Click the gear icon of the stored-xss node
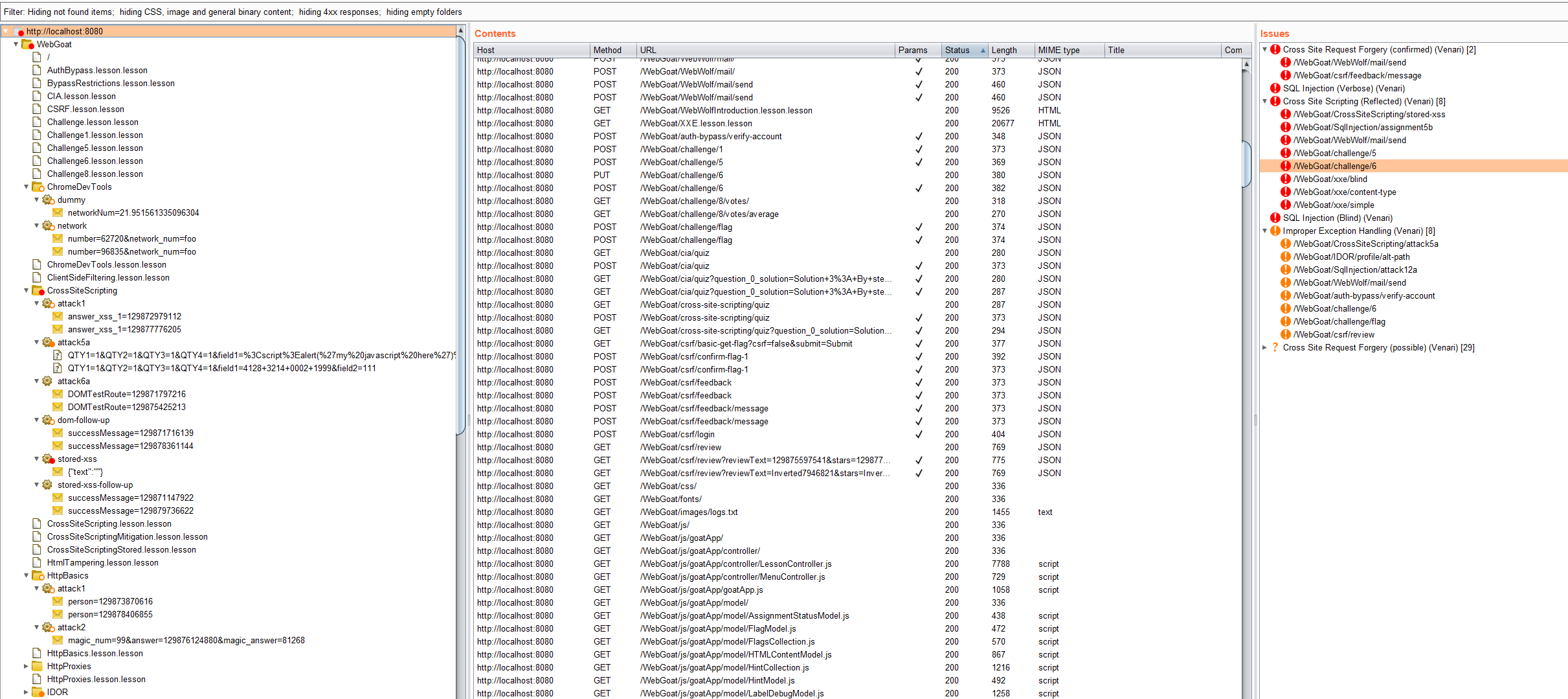Image resolution: width=1568 pixels, height=699 pixels. pyautogui.click(x=48, y=459)
